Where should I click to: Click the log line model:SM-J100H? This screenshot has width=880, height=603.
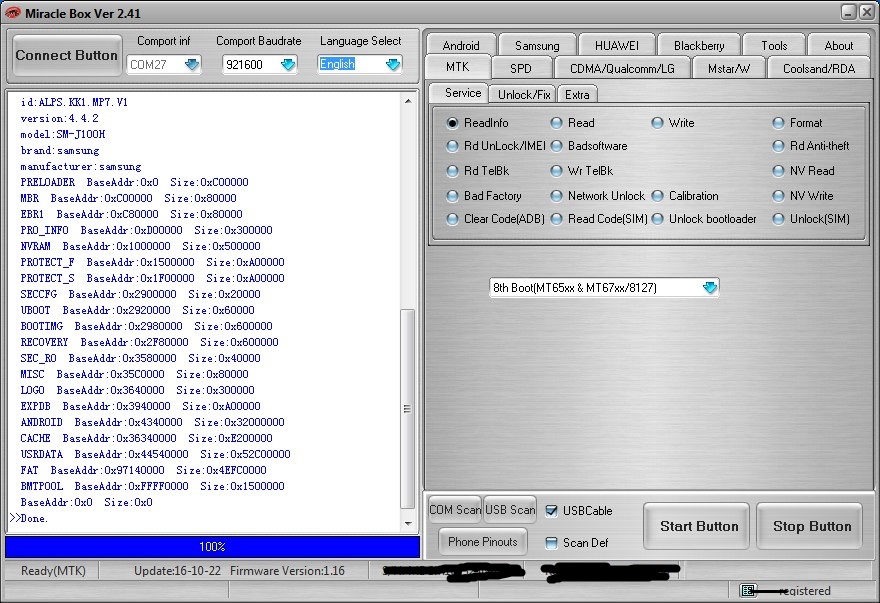pos(62,134)
